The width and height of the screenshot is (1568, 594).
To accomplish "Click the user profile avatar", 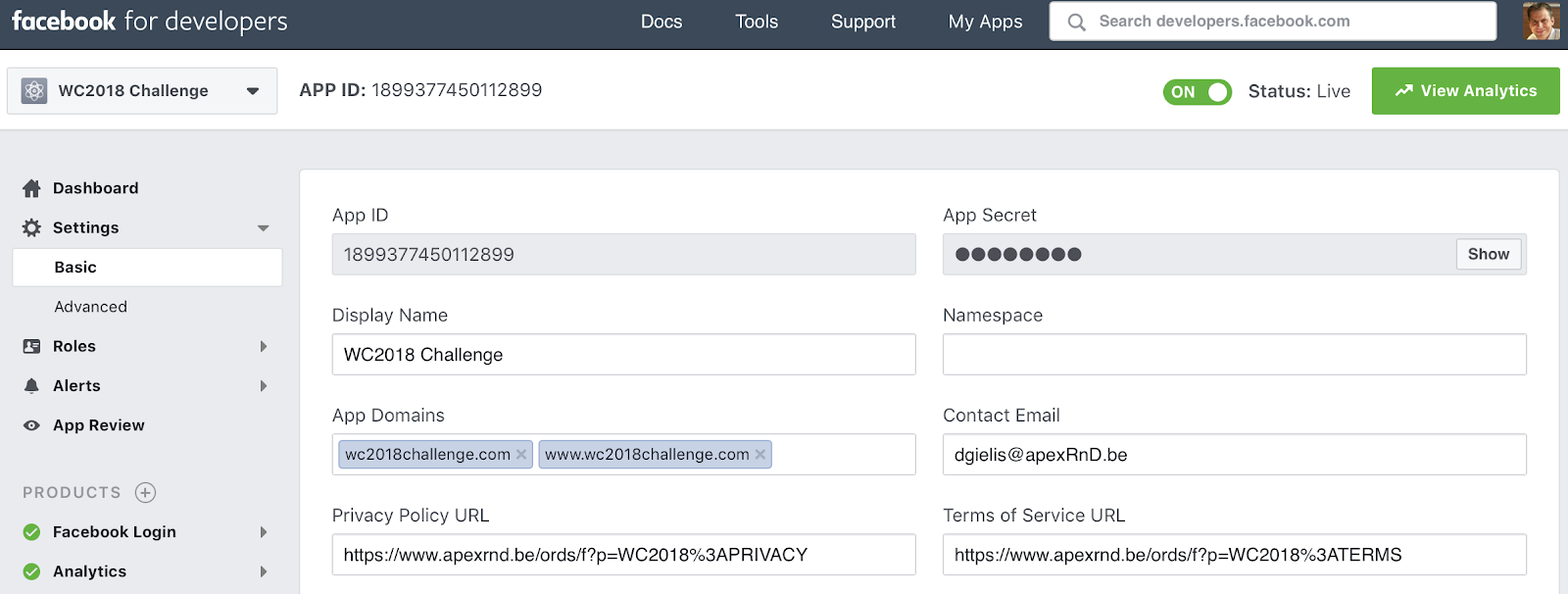I will click(x=1541, y=22).
